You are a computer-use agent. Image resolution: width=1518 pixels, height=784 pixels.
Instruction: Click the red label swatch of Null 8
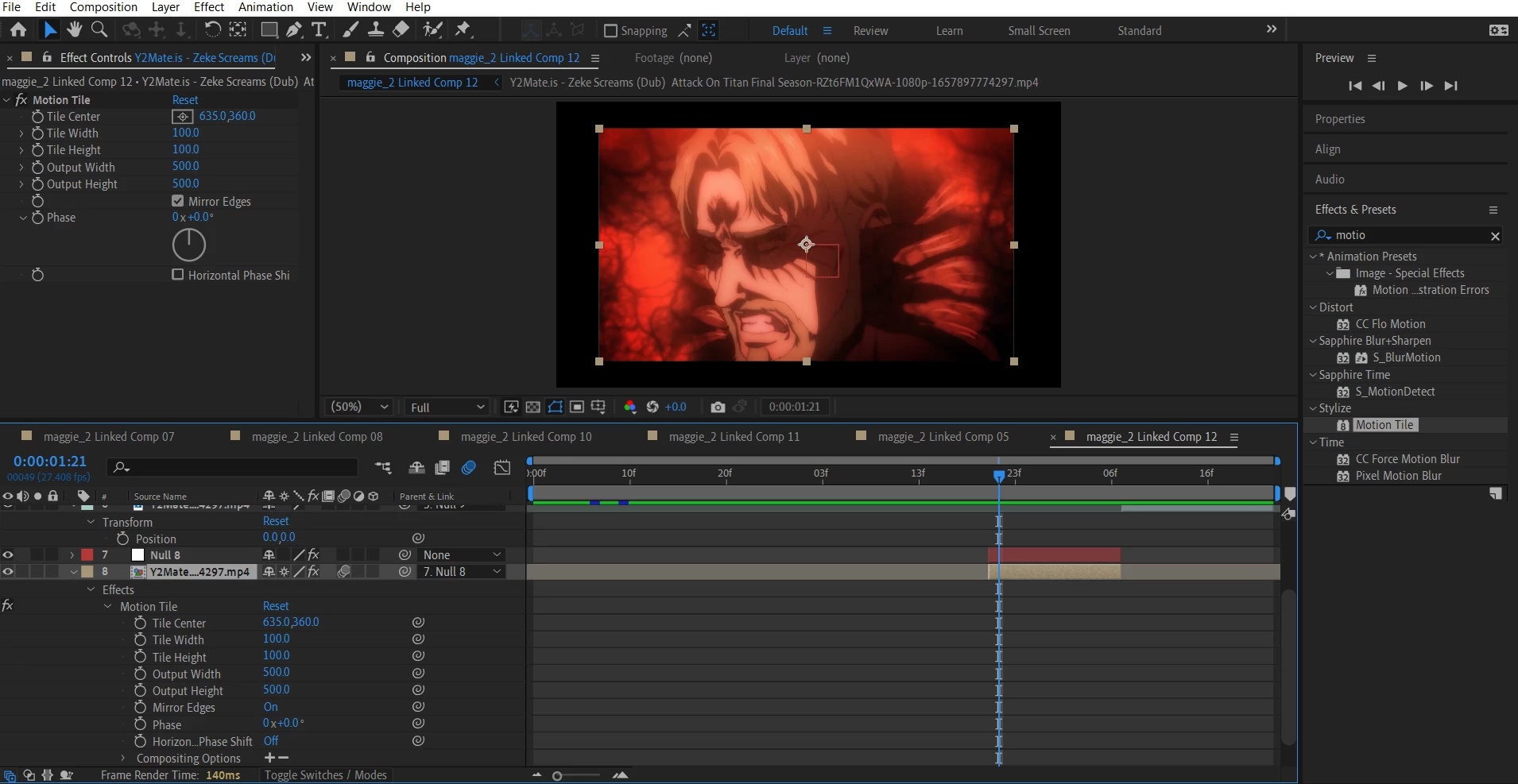coord(87,555)
